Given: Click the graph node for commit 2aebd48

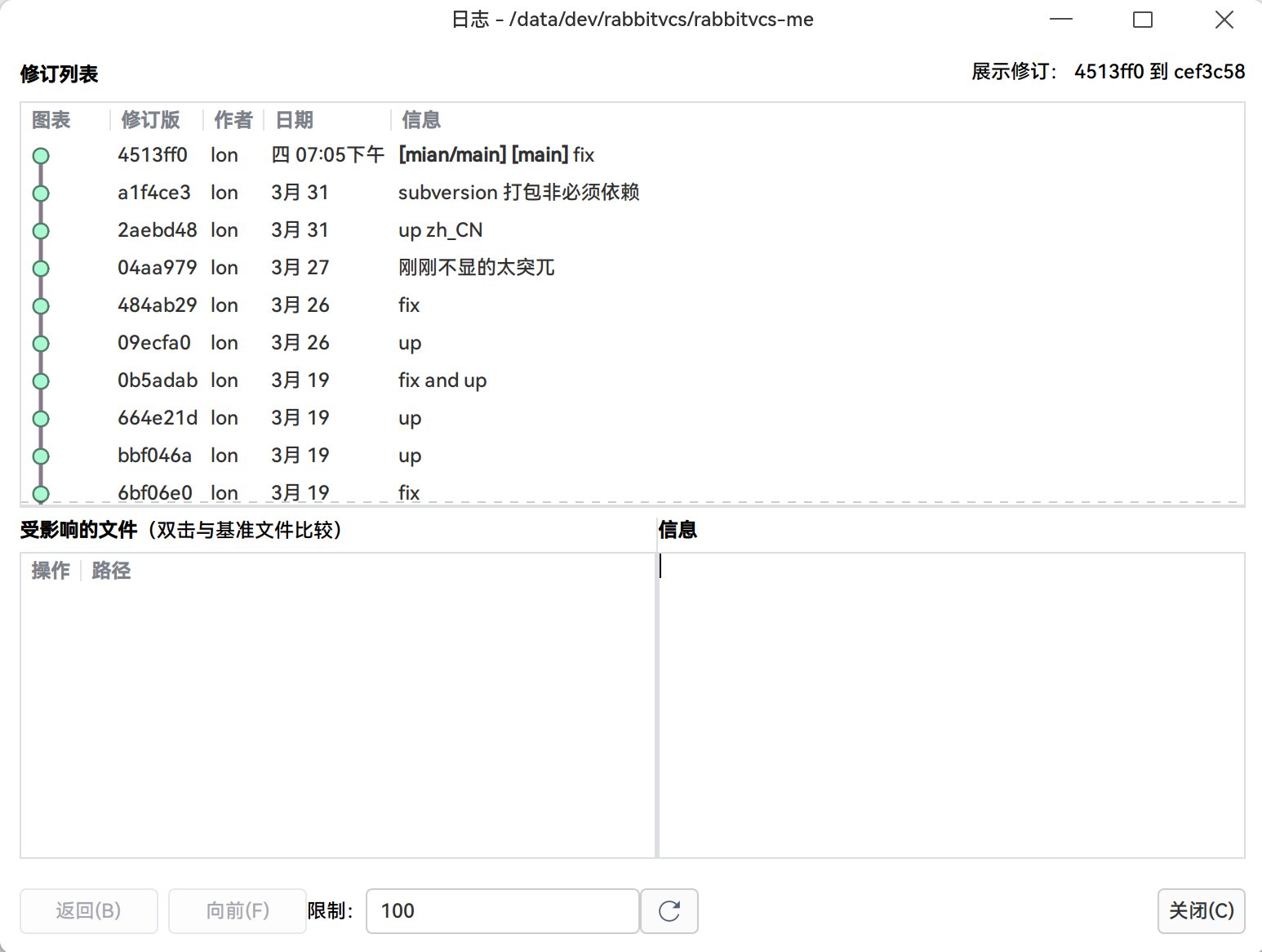Looking at the screenshot, I should 41,230.
